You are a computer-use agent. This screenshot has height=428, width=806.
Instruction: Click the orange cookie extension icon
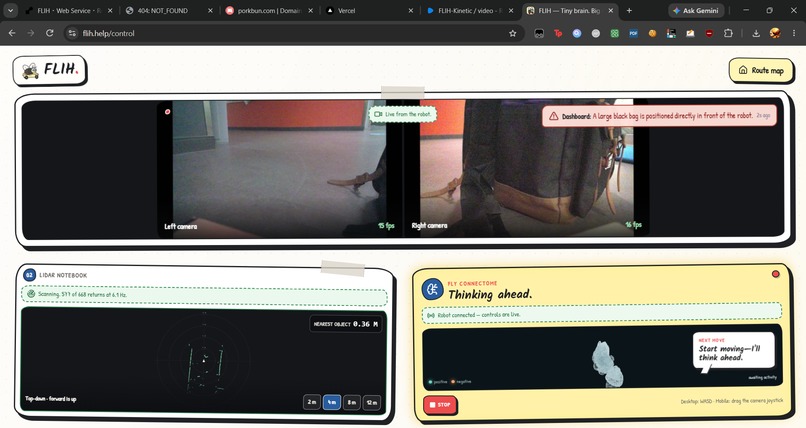coord(652,33)
